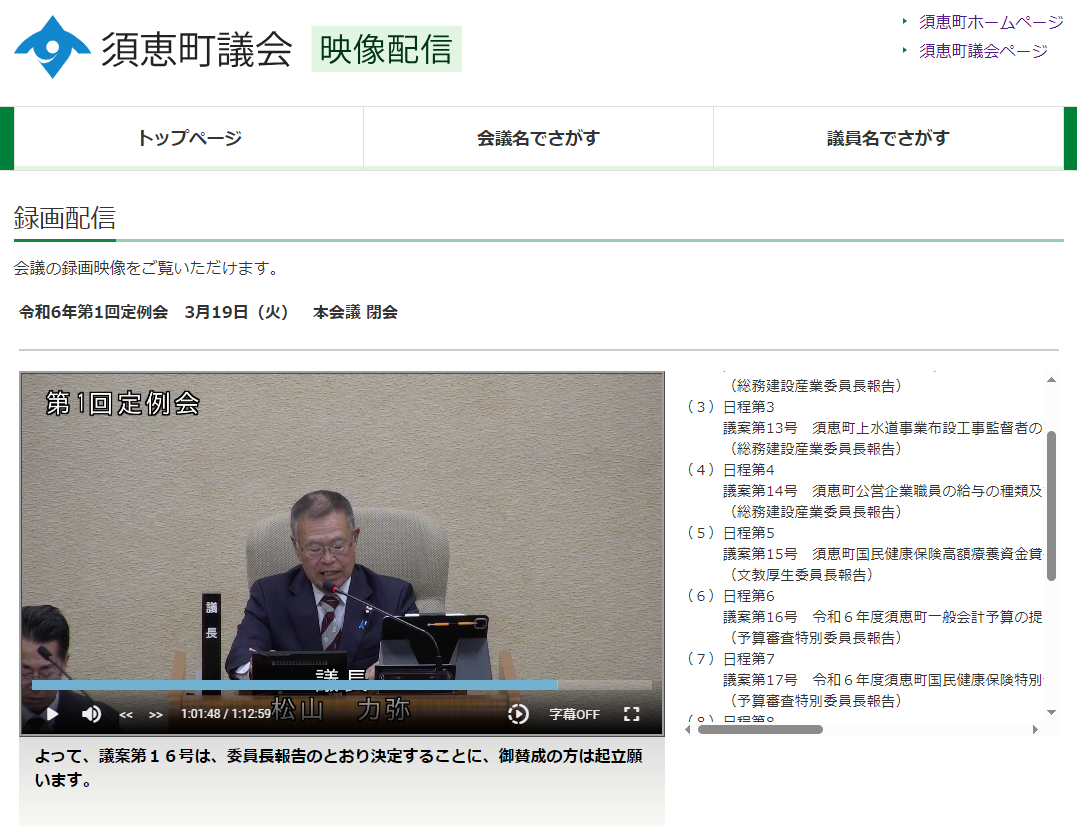Click the subtitle text below the video
Image resolution: width=1077 pixels, height=826 pixels.
pos(339,768)
